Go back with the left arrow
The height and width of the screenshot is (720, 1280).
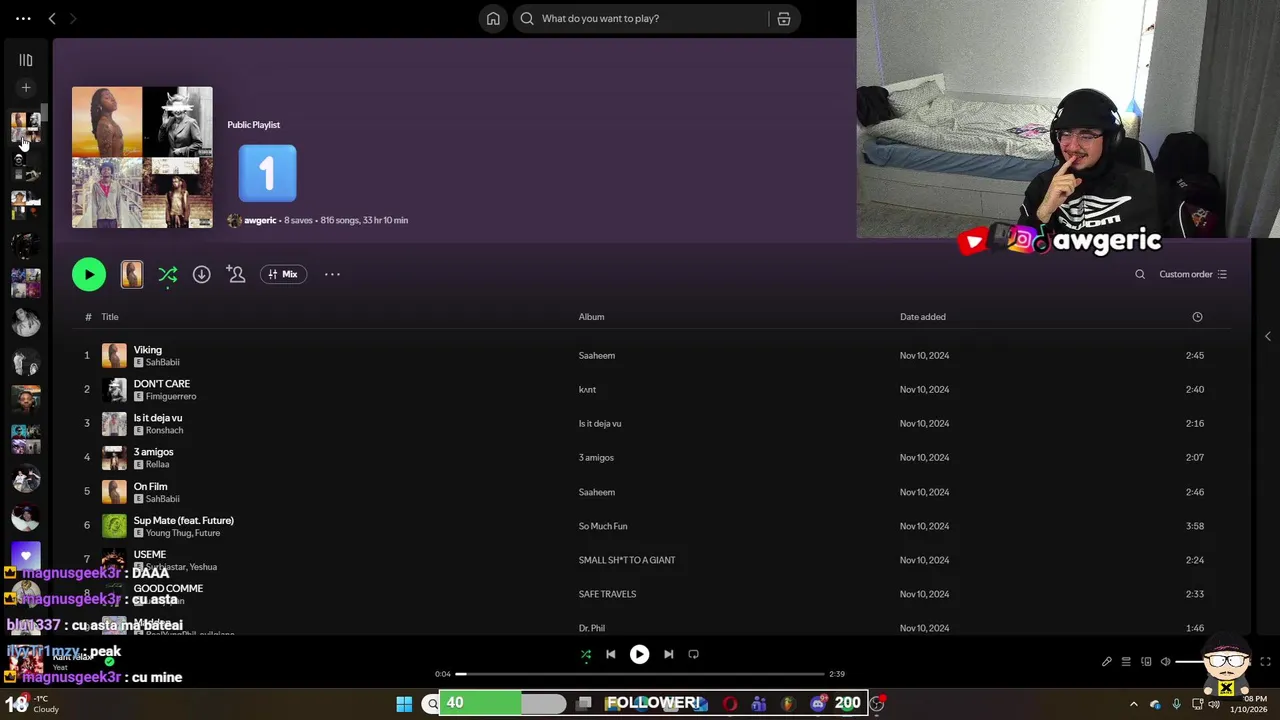(52, 18)
